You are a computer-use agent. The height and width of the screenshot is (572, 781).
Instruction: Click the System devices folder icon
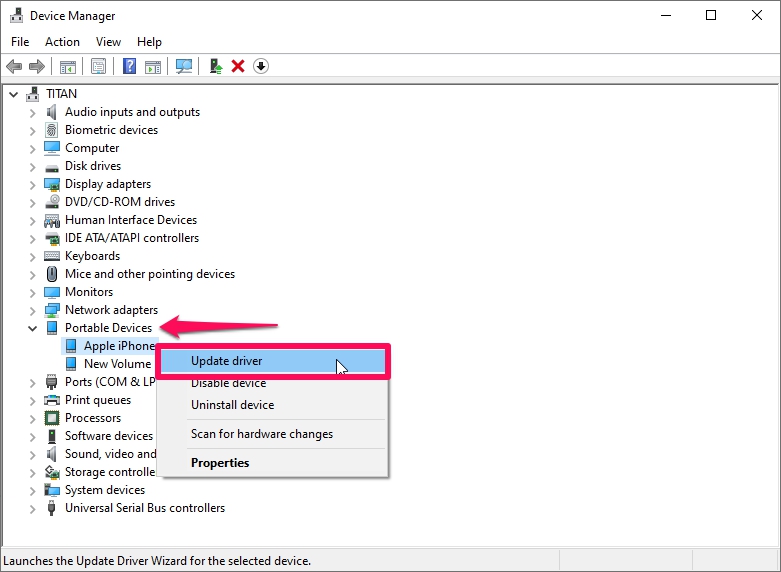pos(52,490)
